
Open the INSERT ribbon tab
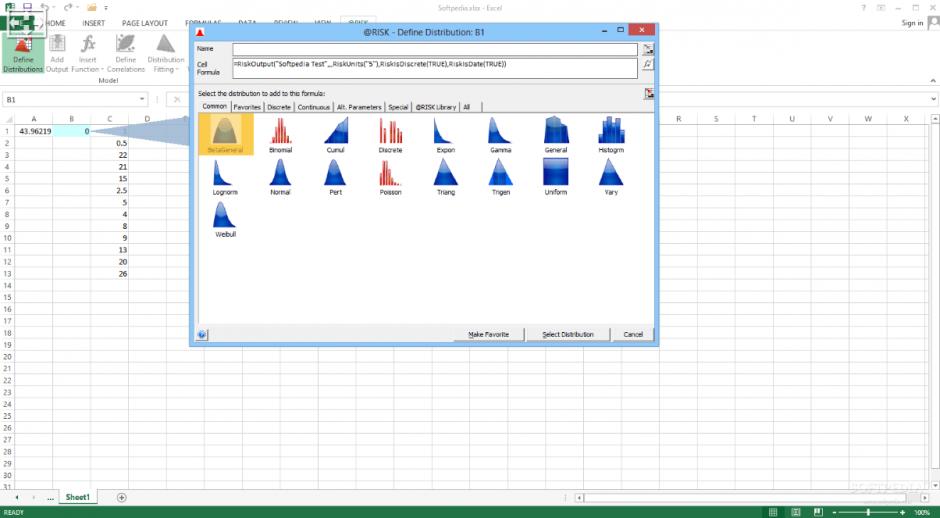(94, 23)
